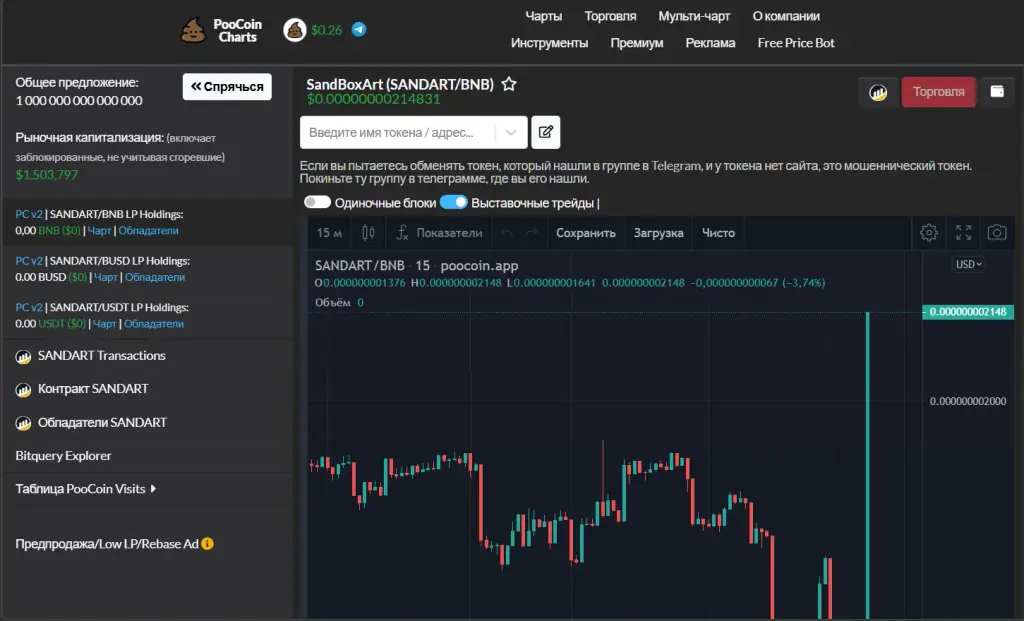Open the Чарты menu
1024x621 pixels.
[543, 16]
